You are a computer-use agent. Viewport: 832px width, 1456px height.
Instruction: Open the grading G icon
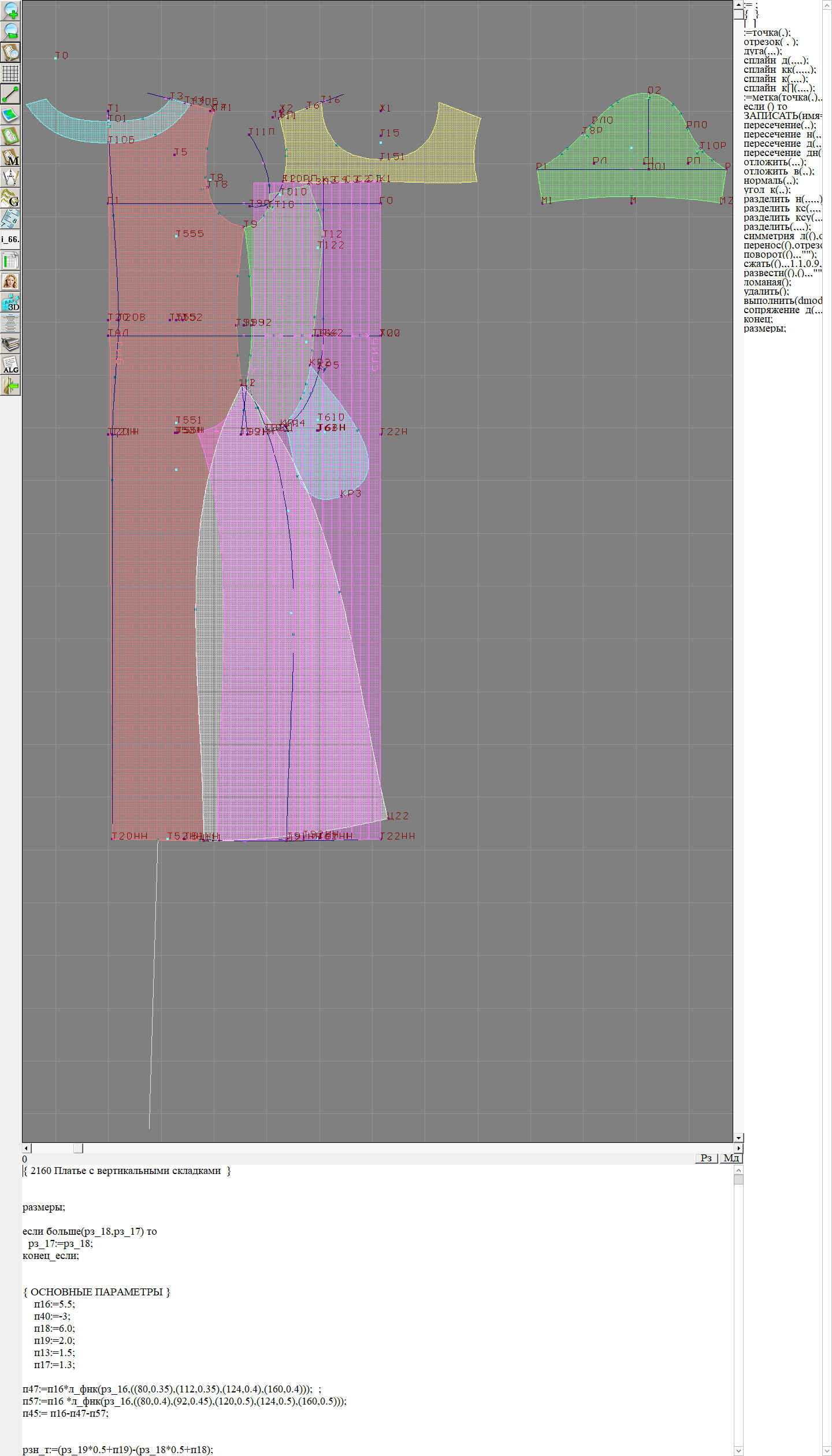click(10, 198)
